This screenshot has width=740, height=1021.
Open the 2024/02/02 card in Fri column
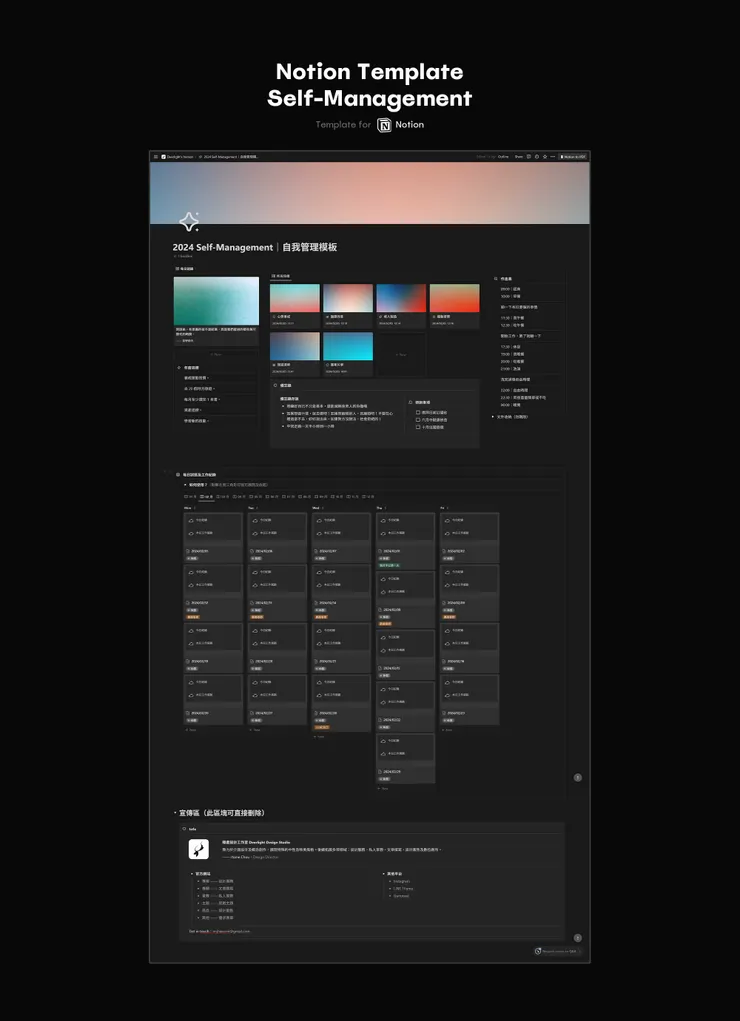click(x=469, y=537)
